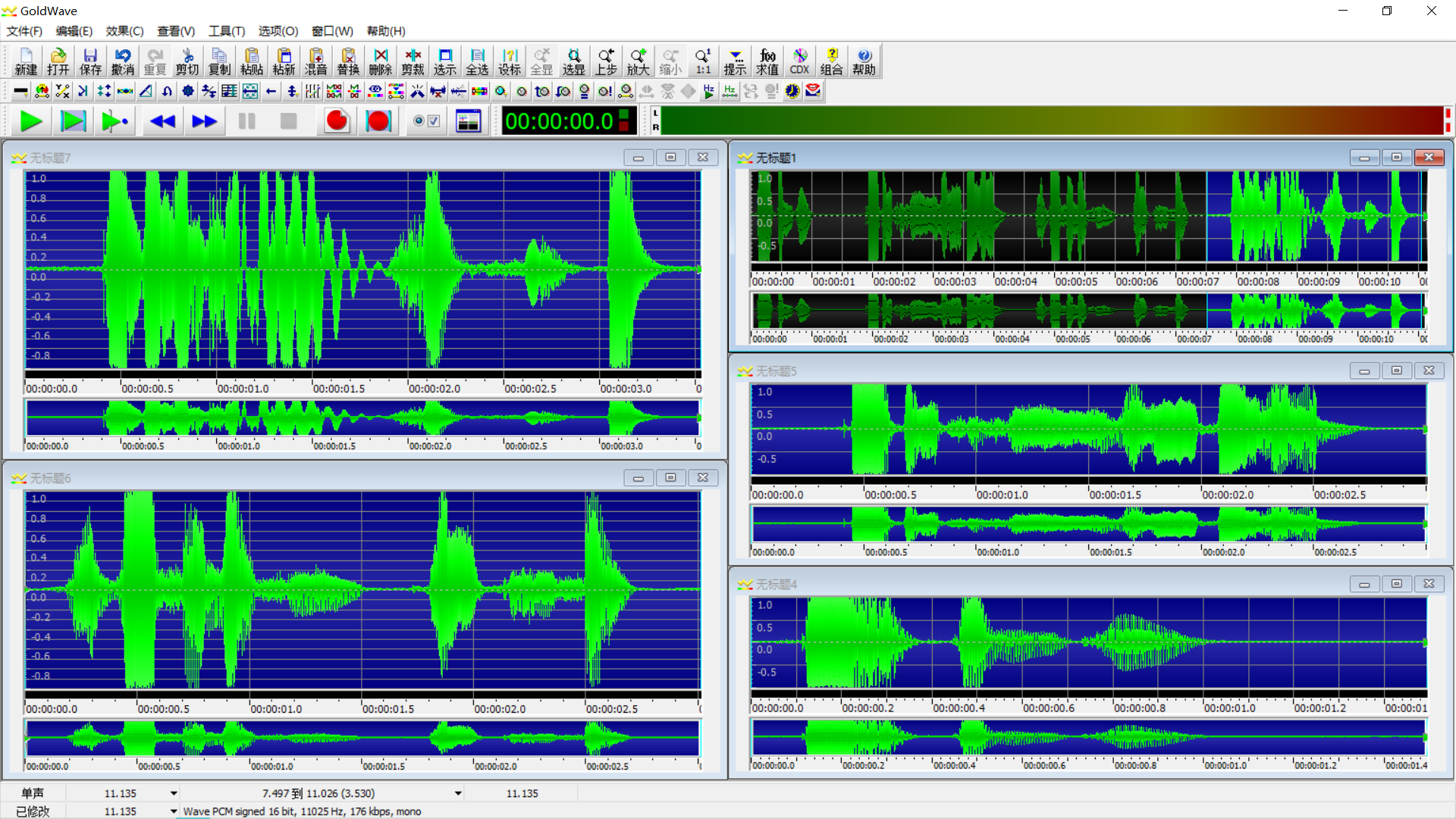The width and height of the screenshot is (1456, 819).
Task: Click the L/R level meter bar
Action: click(1051, 121)
